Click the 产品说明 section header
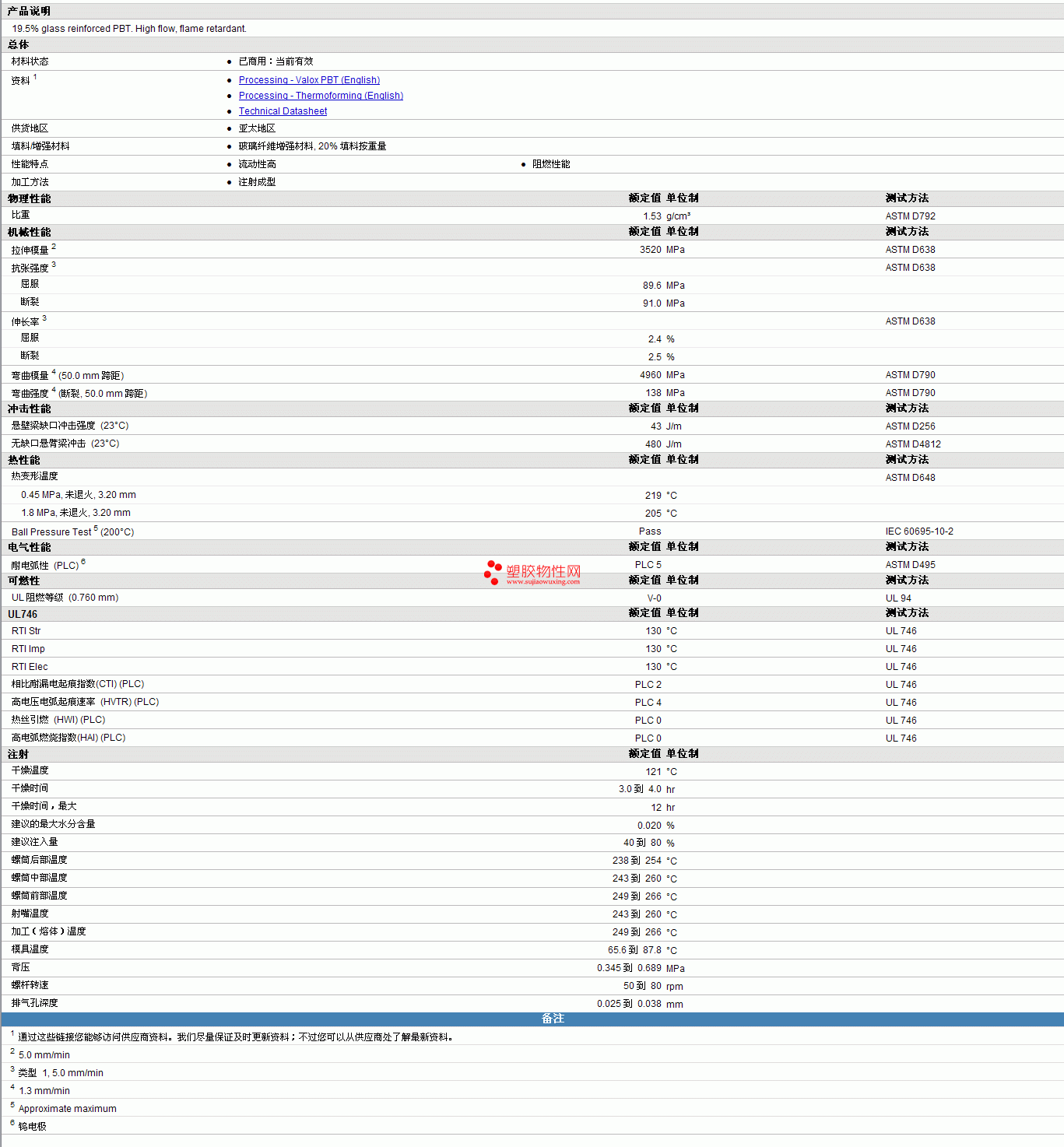 click(29, 11)
